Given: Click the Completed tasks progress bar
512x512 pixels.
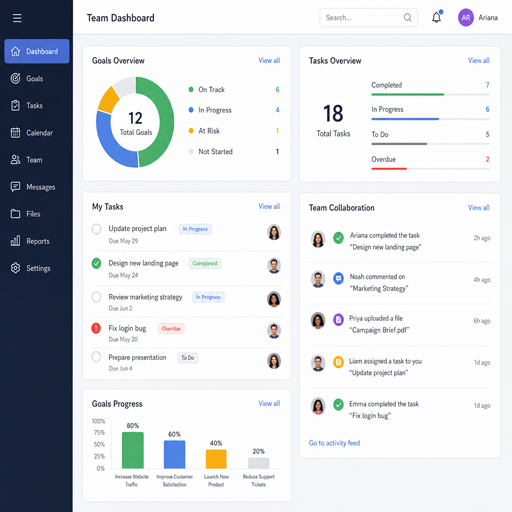Looking at the screenshot, I should click(430, 95).
